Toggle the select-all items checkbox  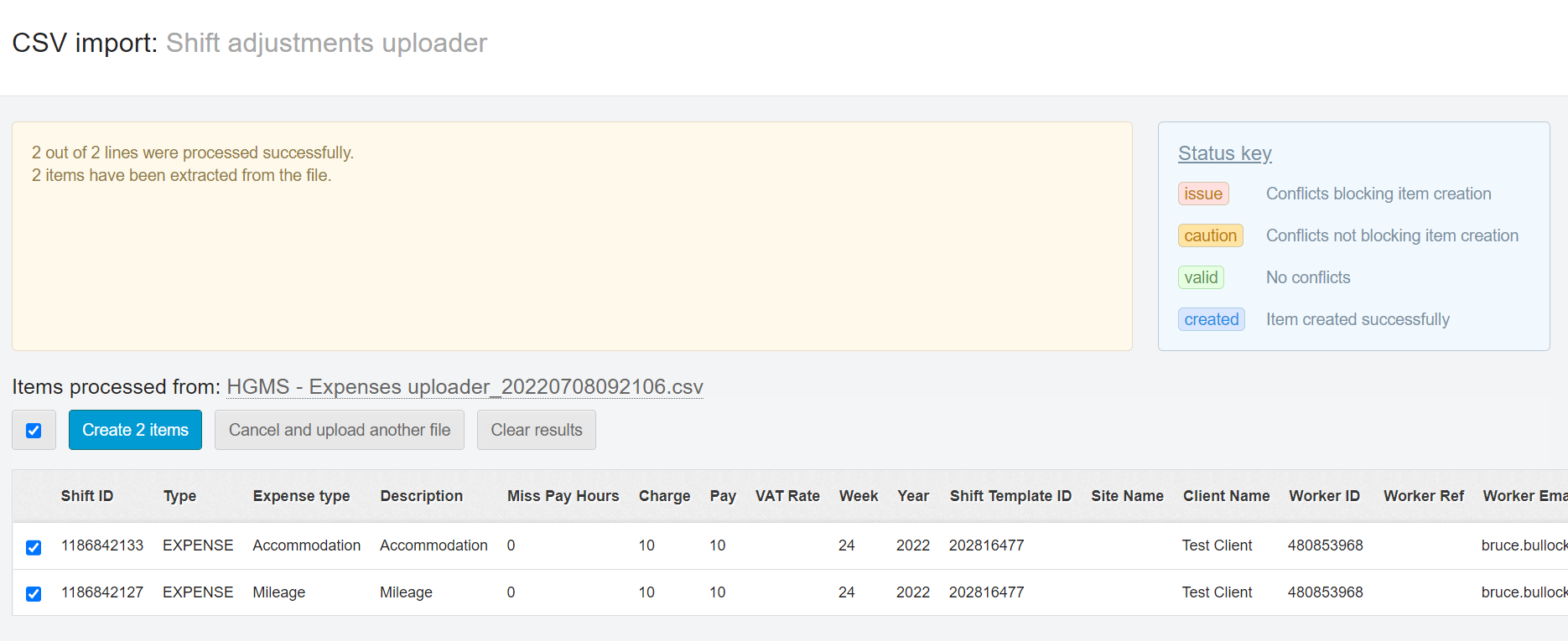coord(34,431)
